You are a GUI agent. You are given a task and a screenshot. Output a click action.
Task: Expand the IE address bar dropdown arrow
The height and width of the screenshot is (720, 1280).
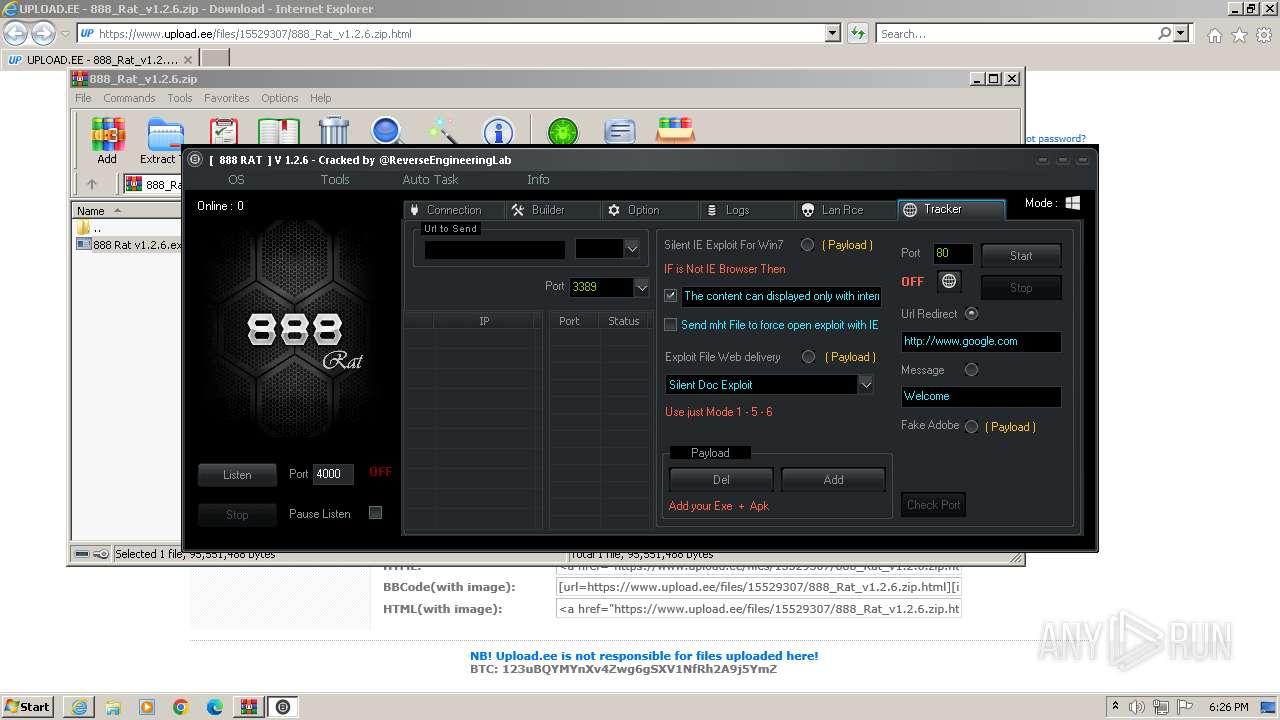click(833, 33)
